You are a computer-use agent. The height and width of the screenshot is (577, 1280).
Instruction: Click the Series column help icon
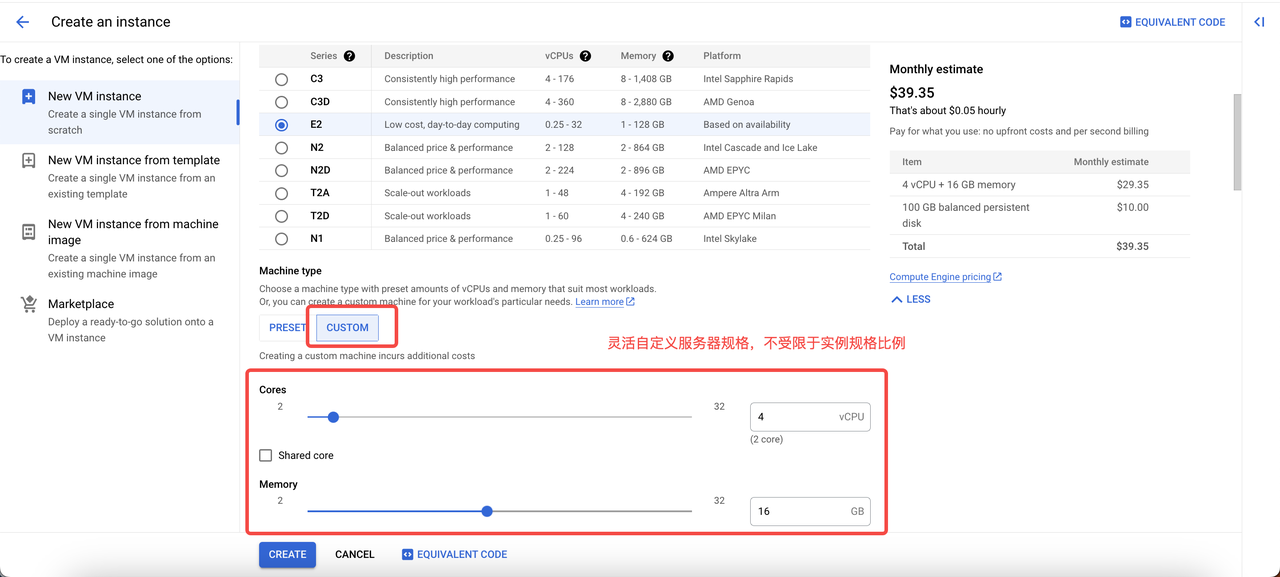[349, 57]
